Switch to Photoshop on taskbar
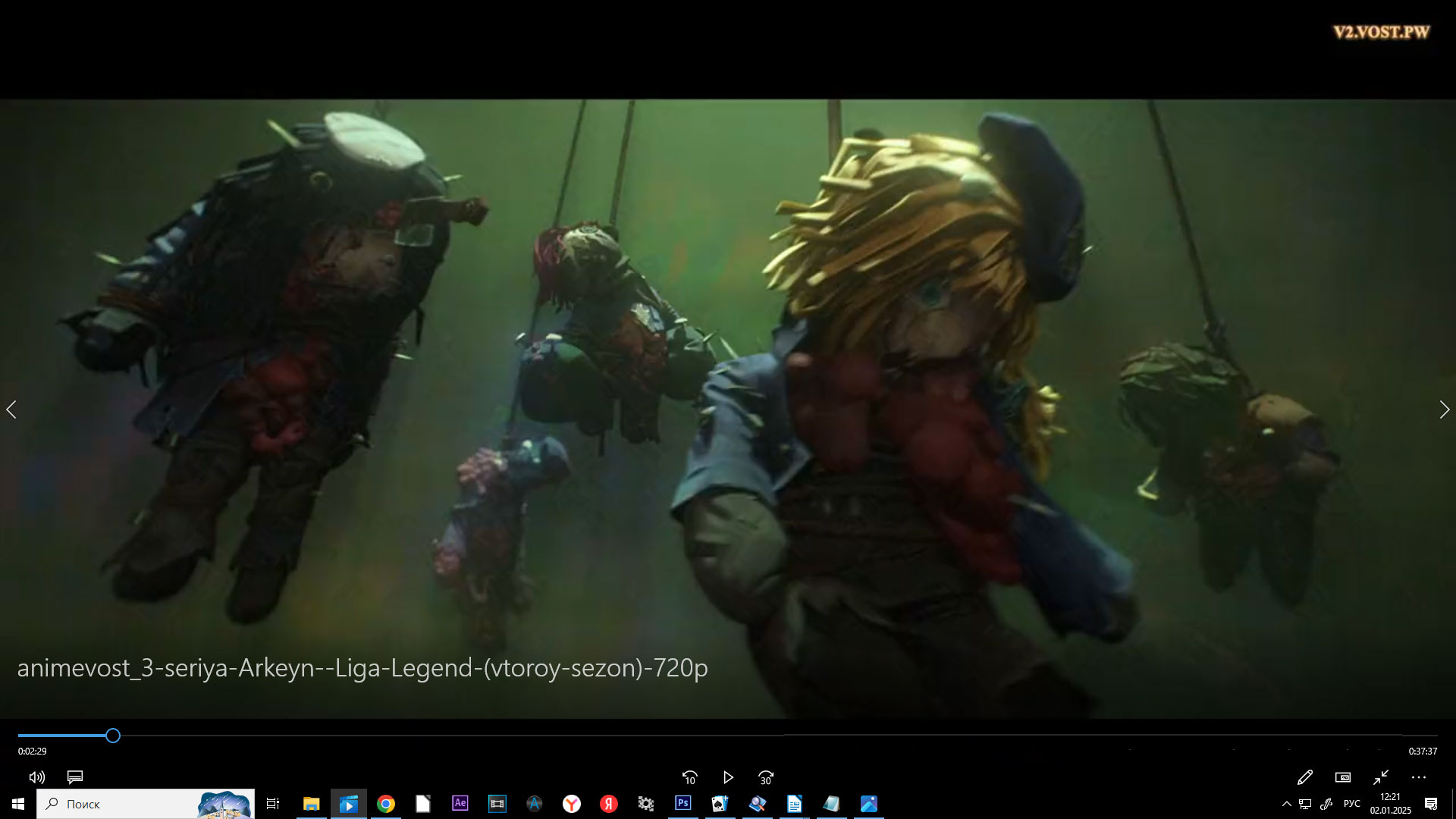 click(x=683, y=804)
